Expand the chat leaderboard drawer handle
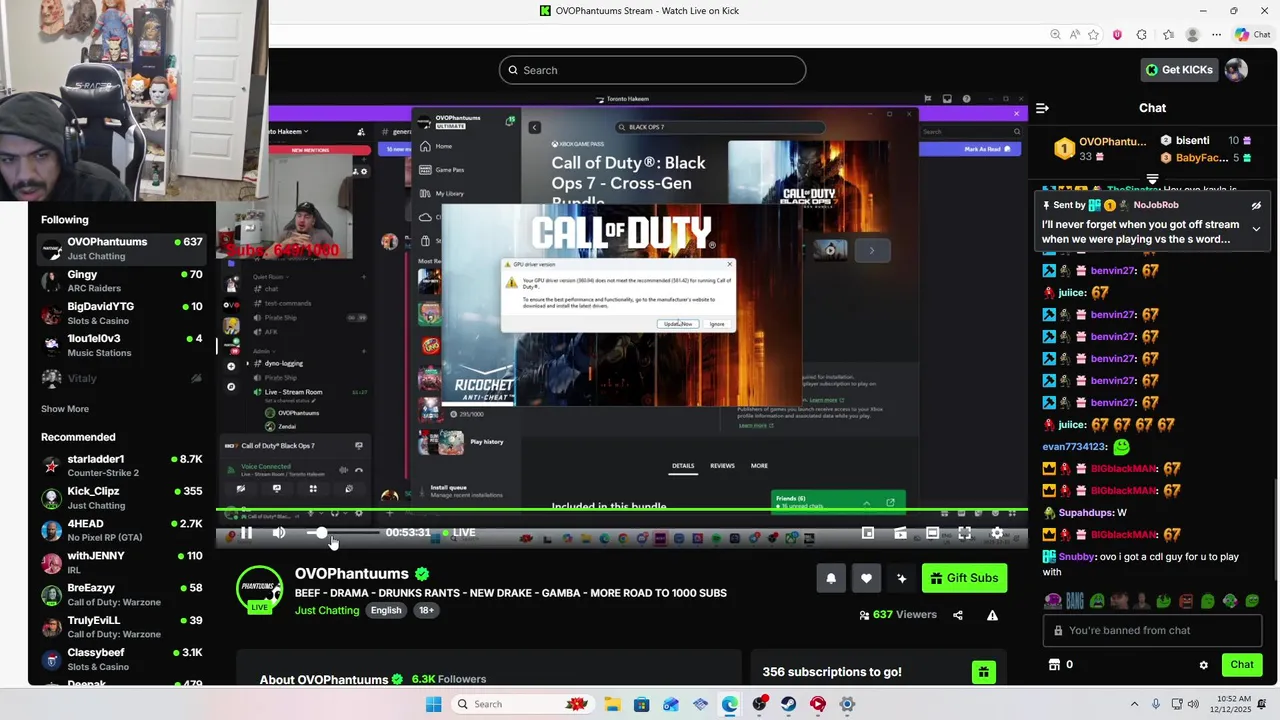The height and width of the screenshot is (720, 1280). [x=1152, y=179]
